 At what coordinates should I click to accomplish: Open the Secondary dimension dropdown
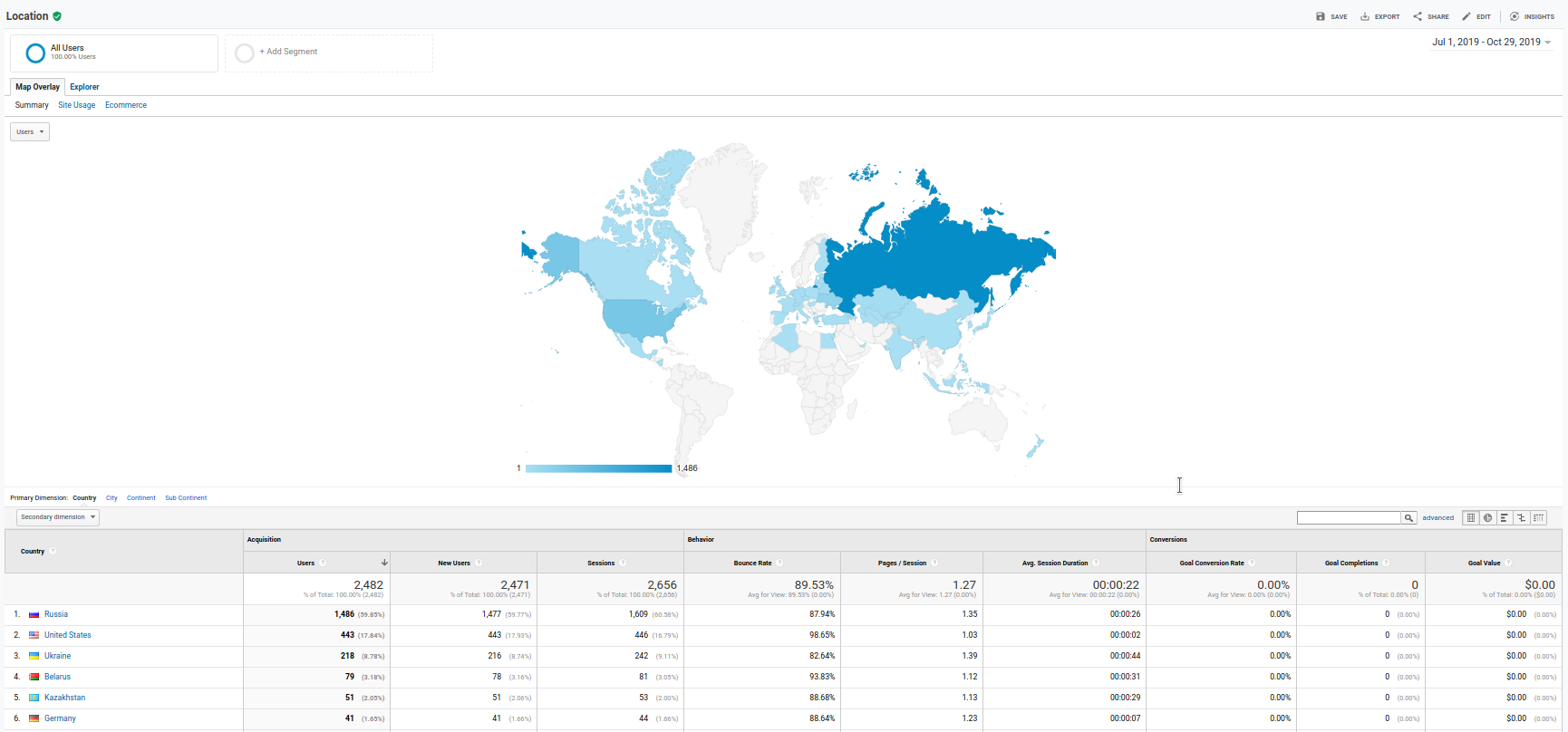point(58,517)
